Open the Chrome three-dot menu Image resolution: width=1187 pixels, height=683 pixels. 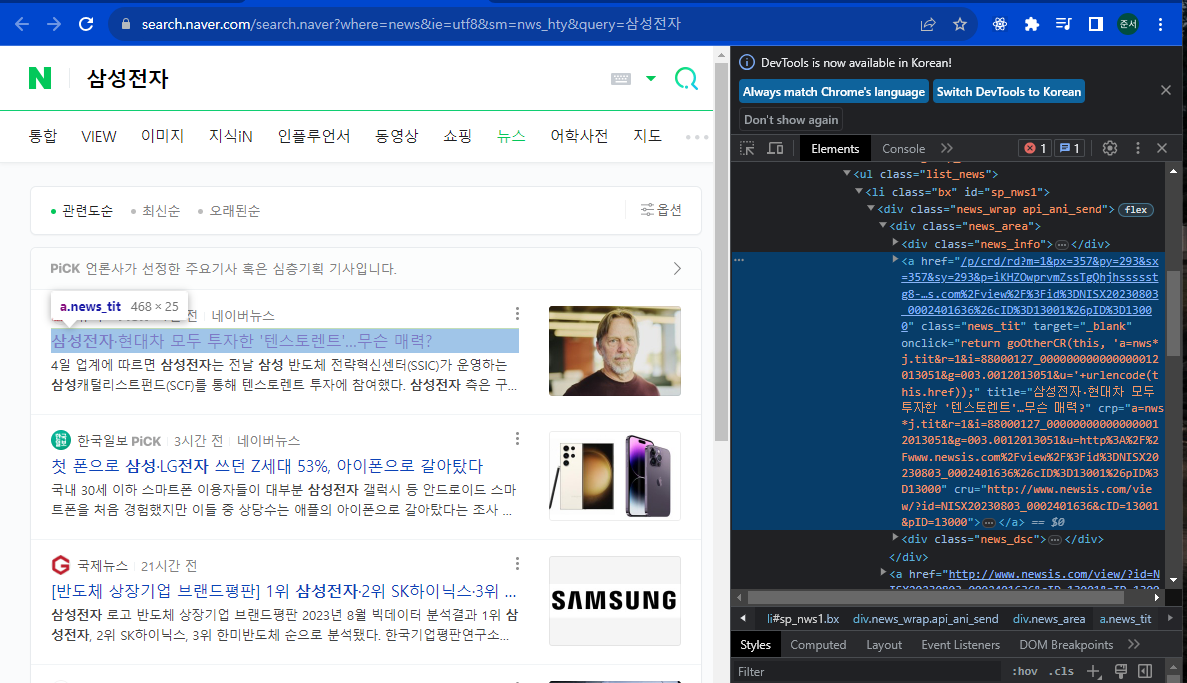click(x=1160, y=24)
